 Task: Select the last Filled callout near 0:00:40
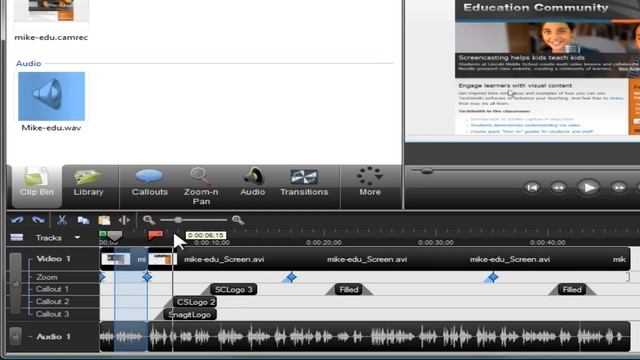click(x=572, y=289)
